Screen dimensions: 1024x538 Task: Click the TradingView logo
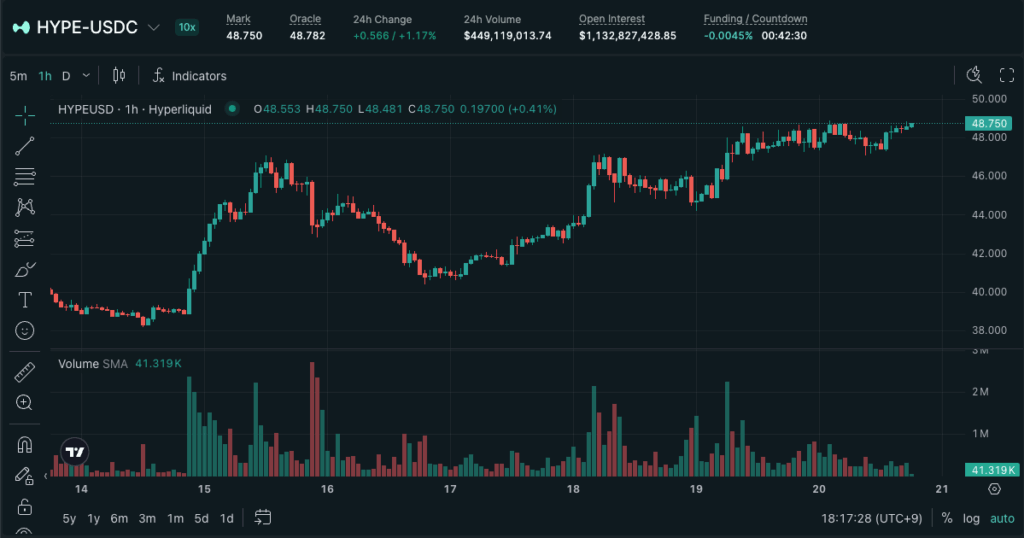(x=75, y=452)
